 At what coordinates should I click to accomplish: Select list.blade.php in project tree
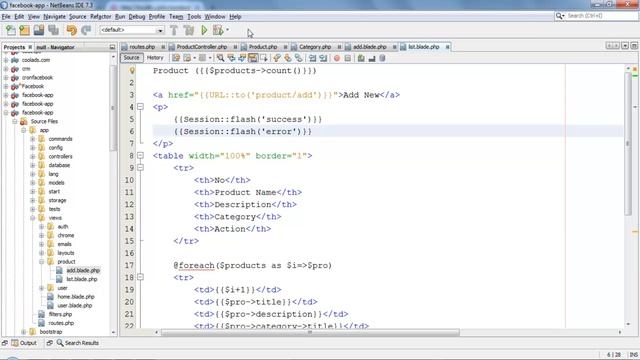tap(82, 279)
